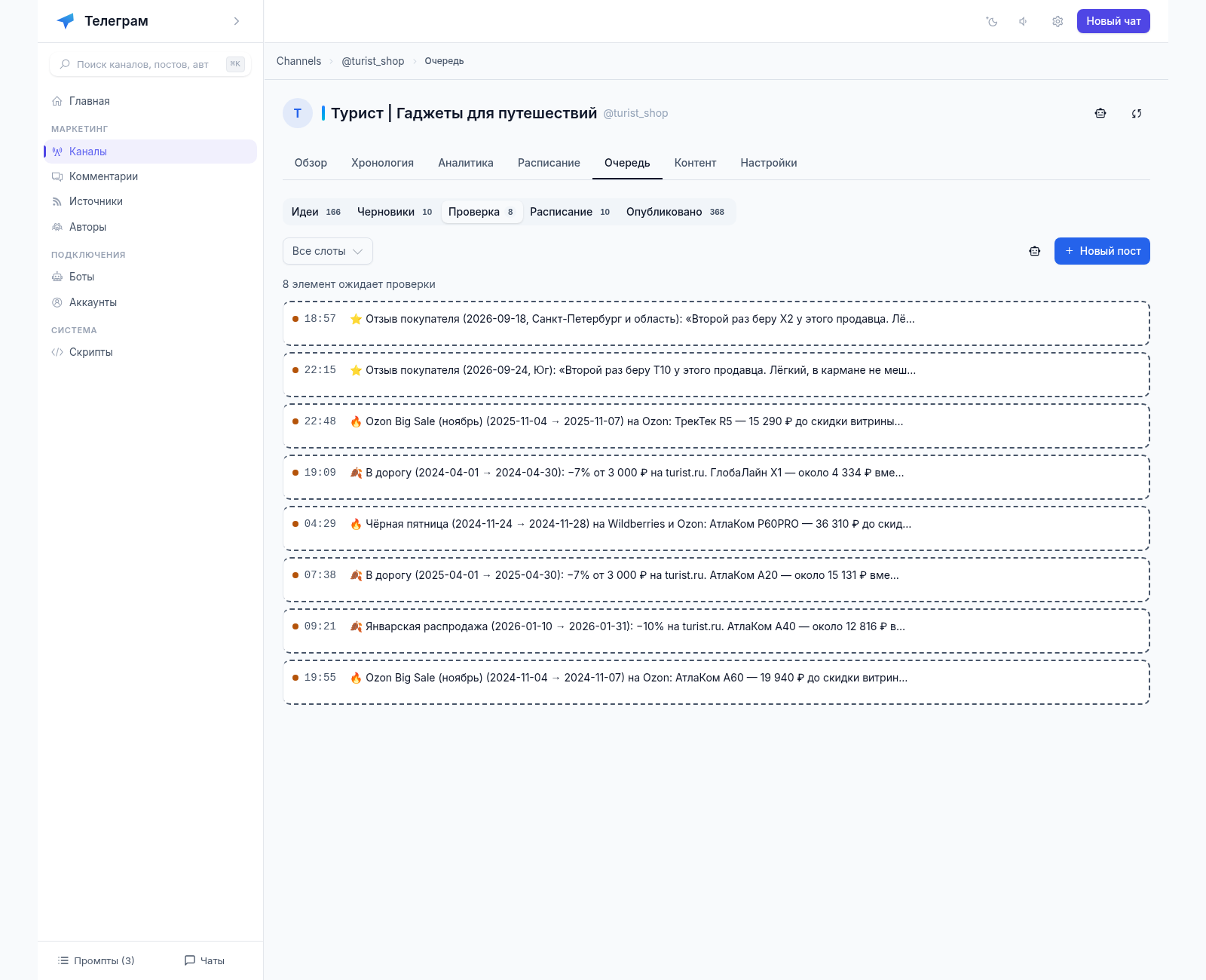This screenshot has width=1206, height=980.
Task: Show Опубликовано queue filter
Action: click(675, 212)
